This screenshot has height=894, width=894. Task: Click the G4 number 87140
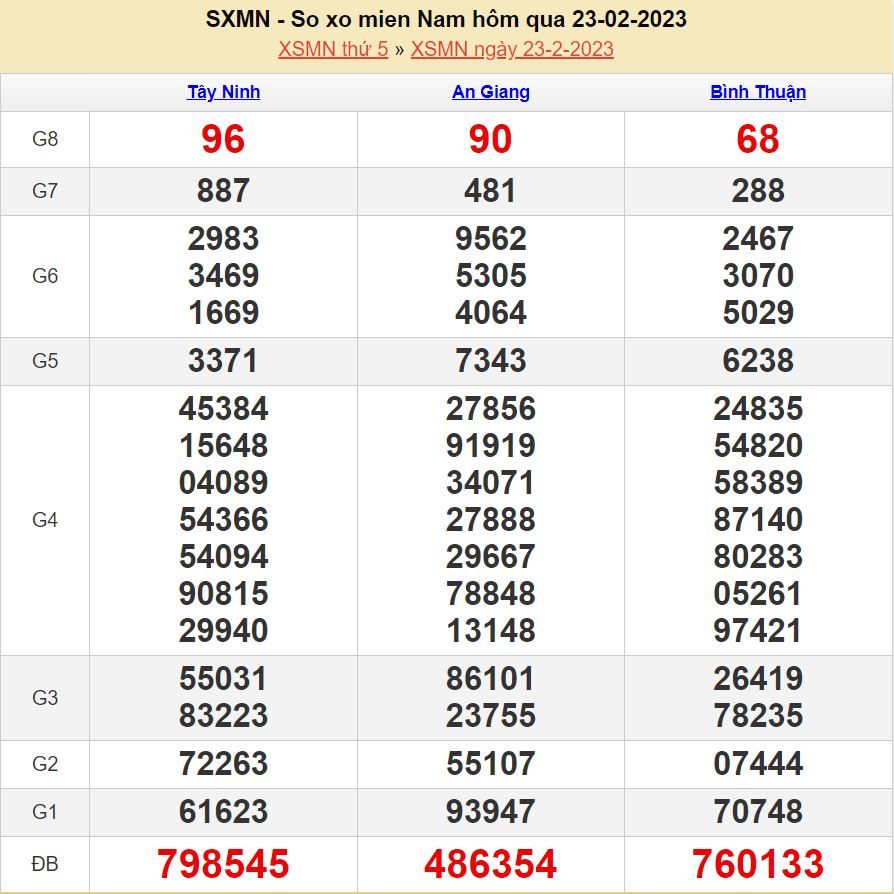tap(758, 520)
